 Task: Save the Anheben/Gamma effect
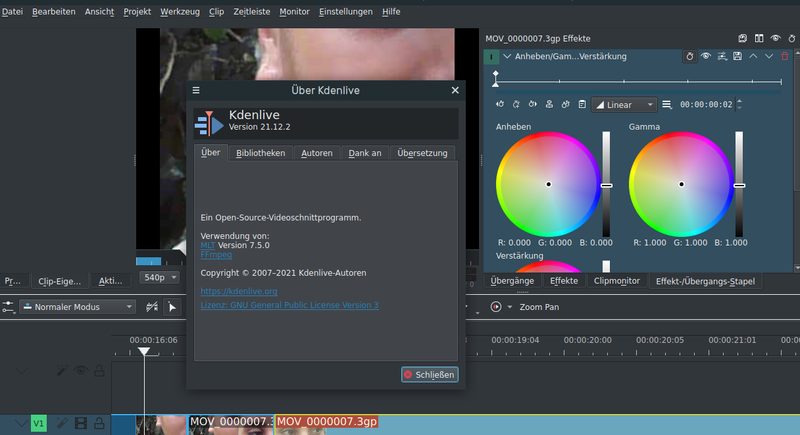coord(737,56)
